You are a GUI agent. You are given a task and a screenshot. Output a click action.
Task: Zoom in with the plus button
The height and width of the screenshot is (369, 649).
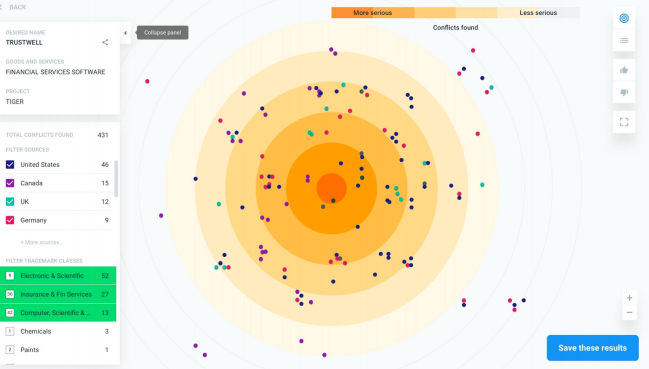(629, 298)
